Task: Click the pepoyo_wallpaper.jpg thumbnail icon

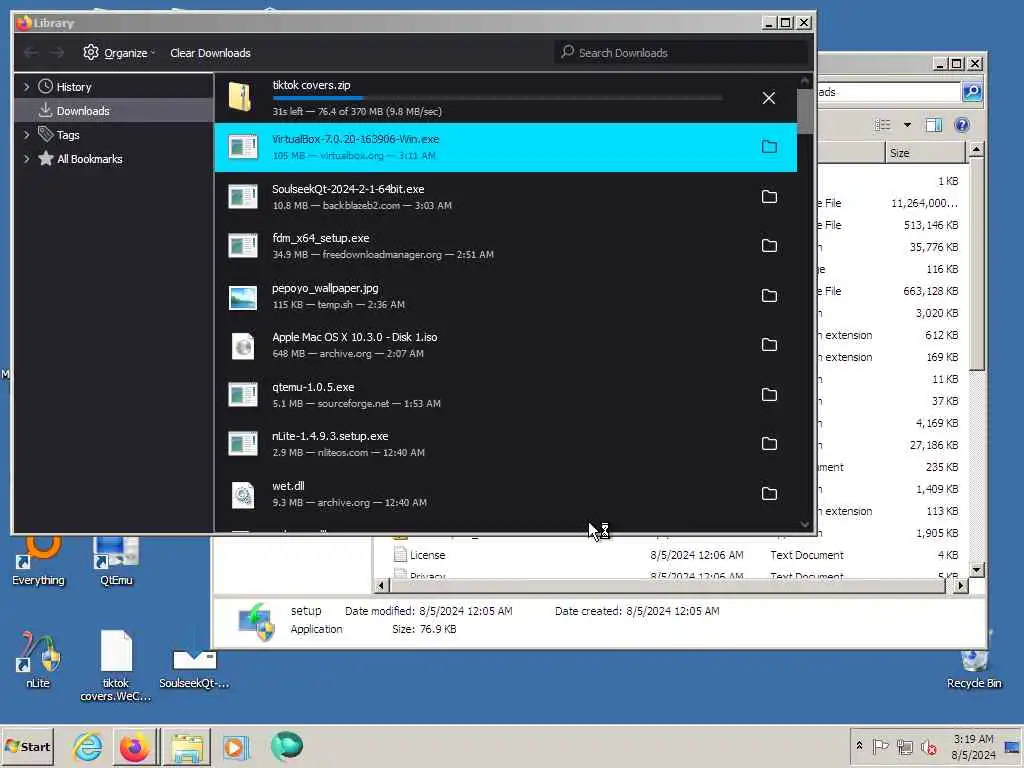Action: click(x=243, y=298)
